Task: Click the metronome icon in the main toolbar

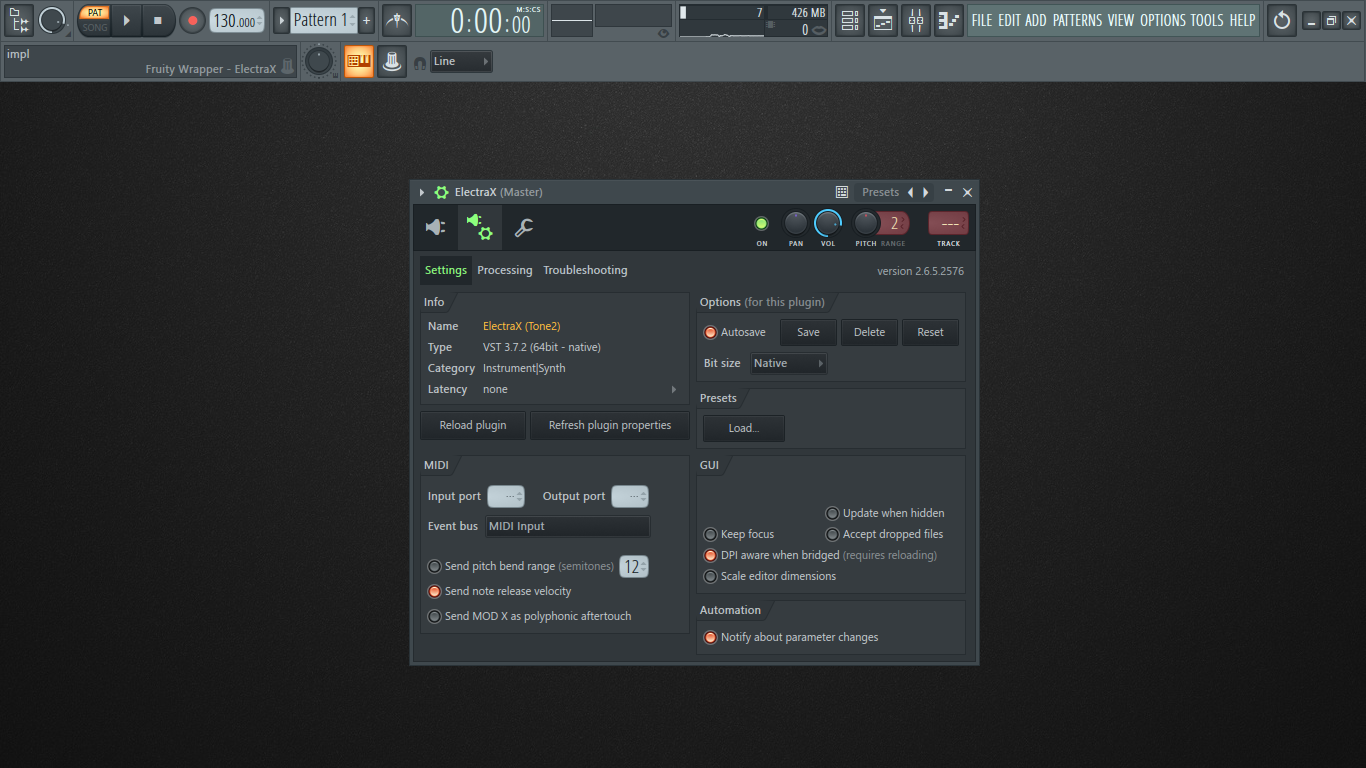Action: 397,20
